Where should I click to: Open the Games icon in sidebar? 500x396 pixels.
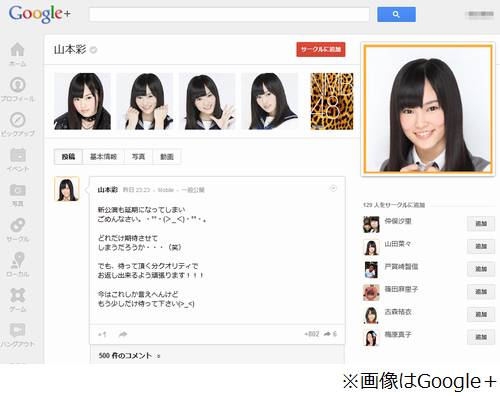[x=18, y=295]
